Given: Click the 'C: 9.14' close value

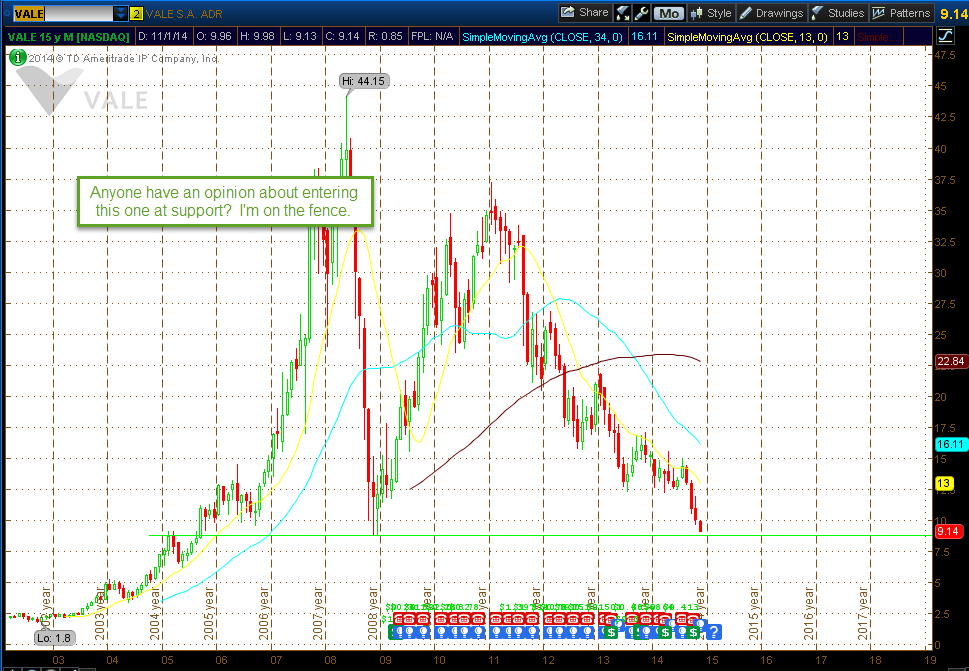Looking at the screenshot, I should [342, 36].
